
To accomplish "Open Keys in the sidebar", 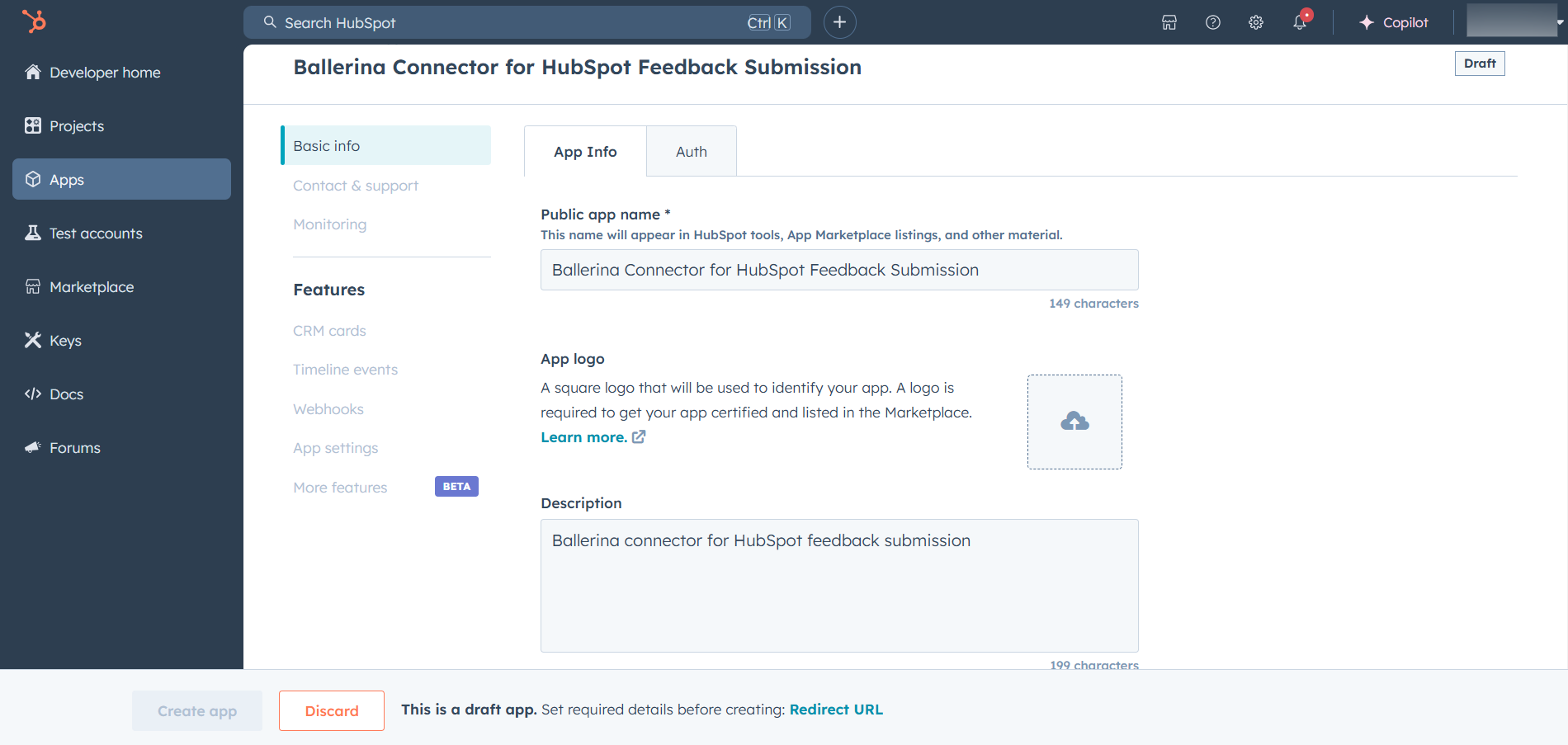I will point(65,341).
